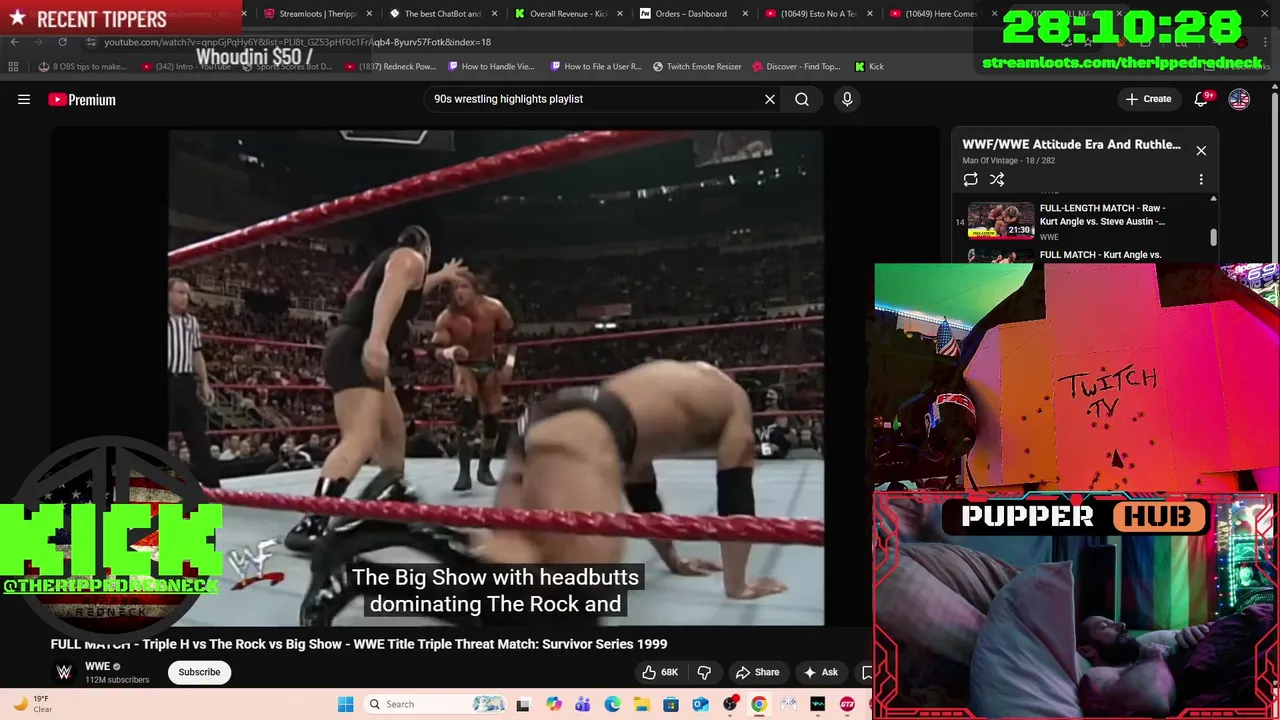Go forward in browser history
Screen dimensions: 1280x720
point(39,42)
